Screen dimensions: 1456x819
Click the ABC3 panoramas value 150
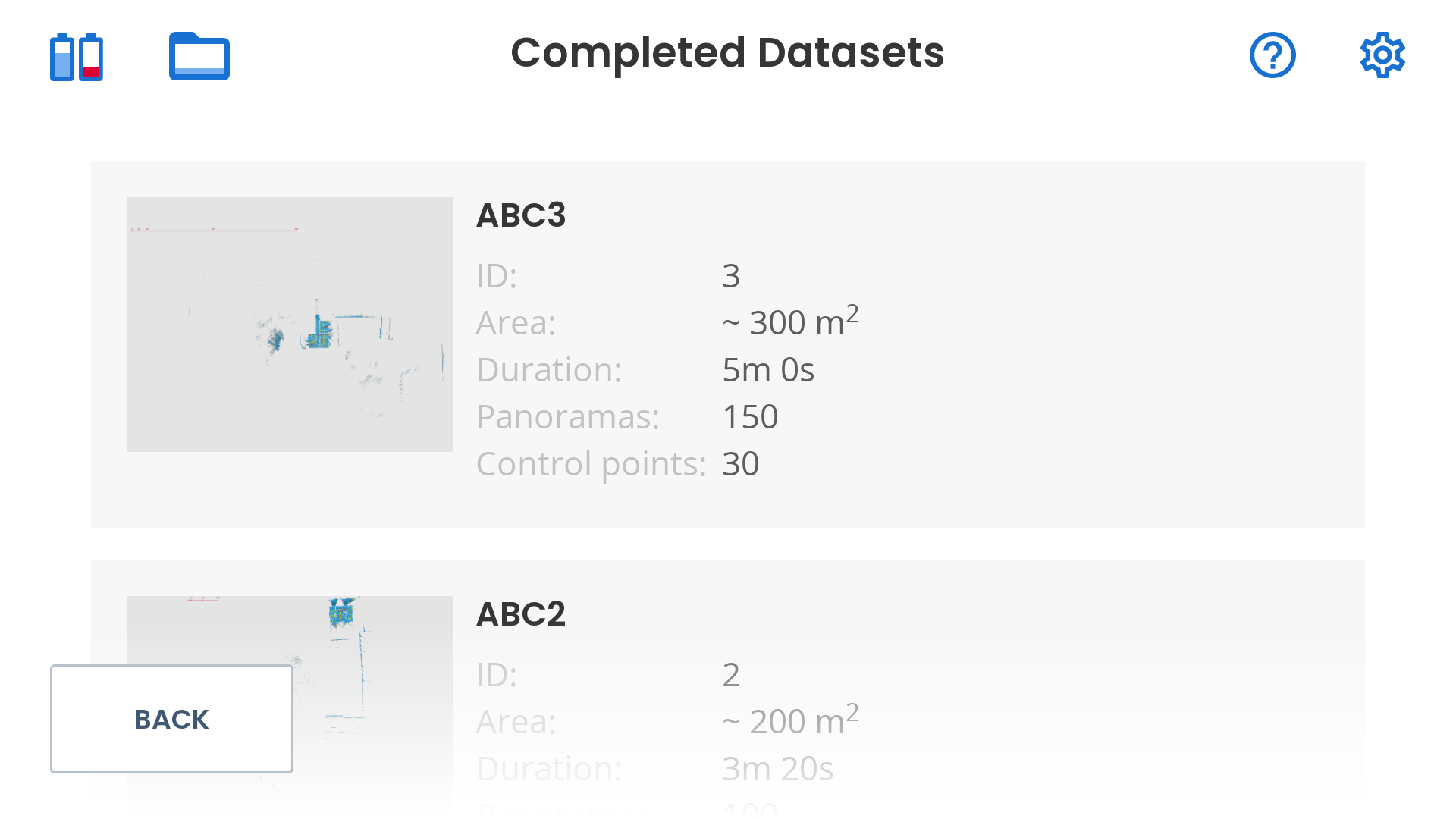750,417
